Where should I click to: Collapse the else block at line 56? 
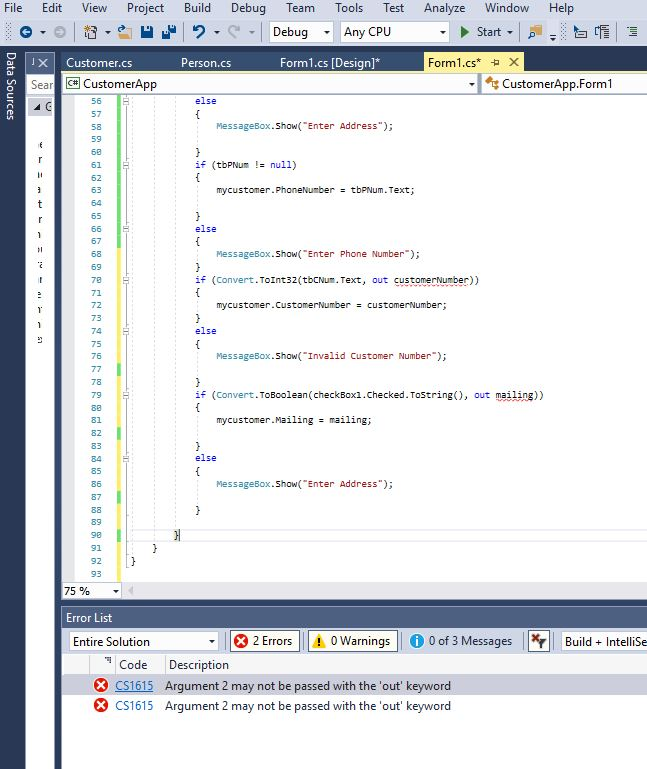coord(126,101)
